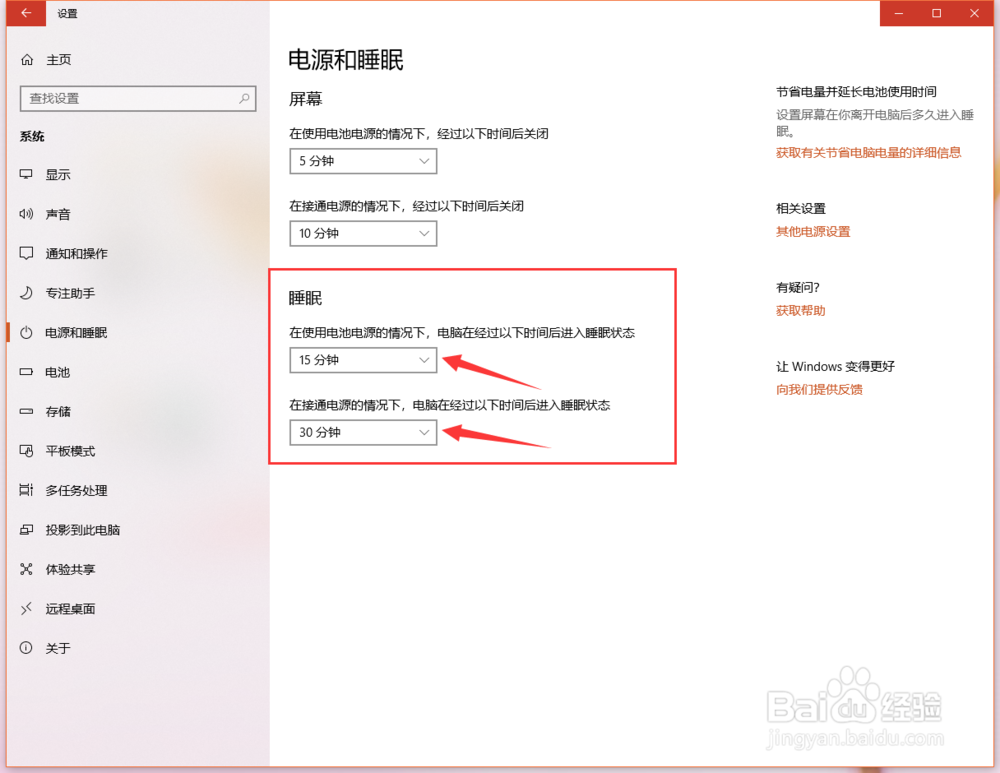
Task: Open 投影到此电脑 settings
Action: point(83,530)
